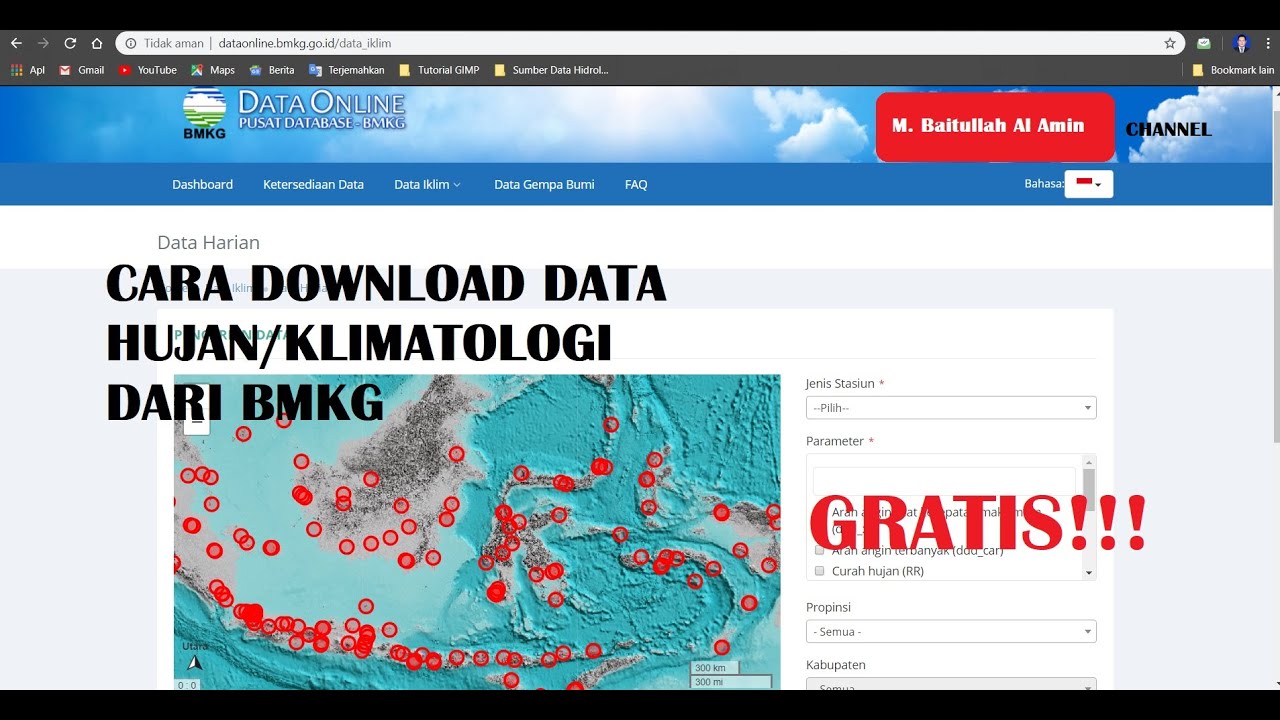
Task: Click the BMKG Data Online logo
Action: click(294, 113)
